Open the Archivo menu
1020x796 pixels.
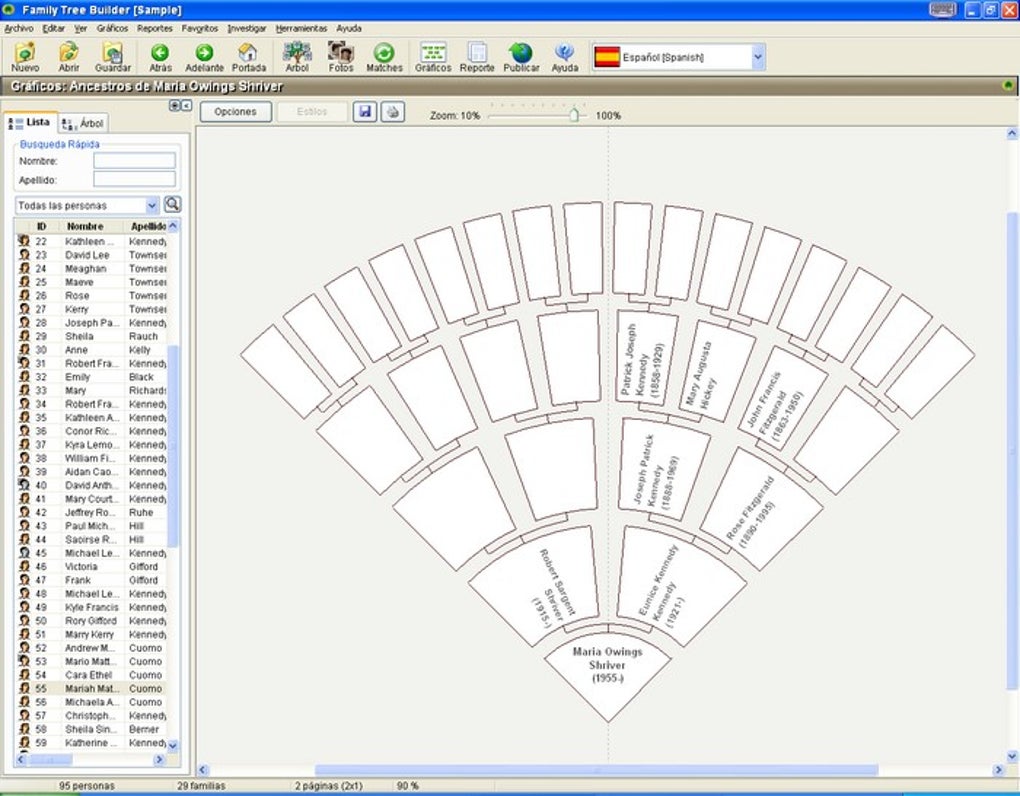[x=19, y=29]
